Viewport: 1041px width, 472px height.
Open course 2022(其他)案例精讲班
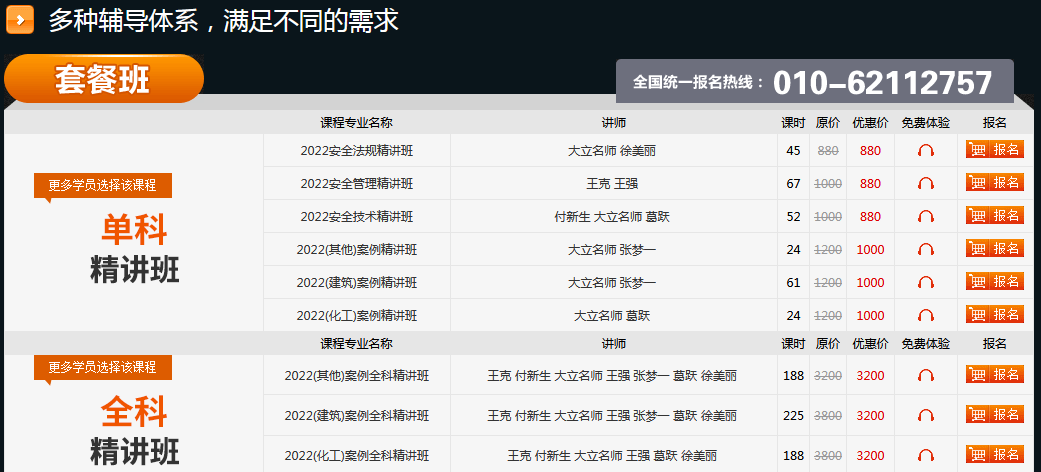[357, 250]
